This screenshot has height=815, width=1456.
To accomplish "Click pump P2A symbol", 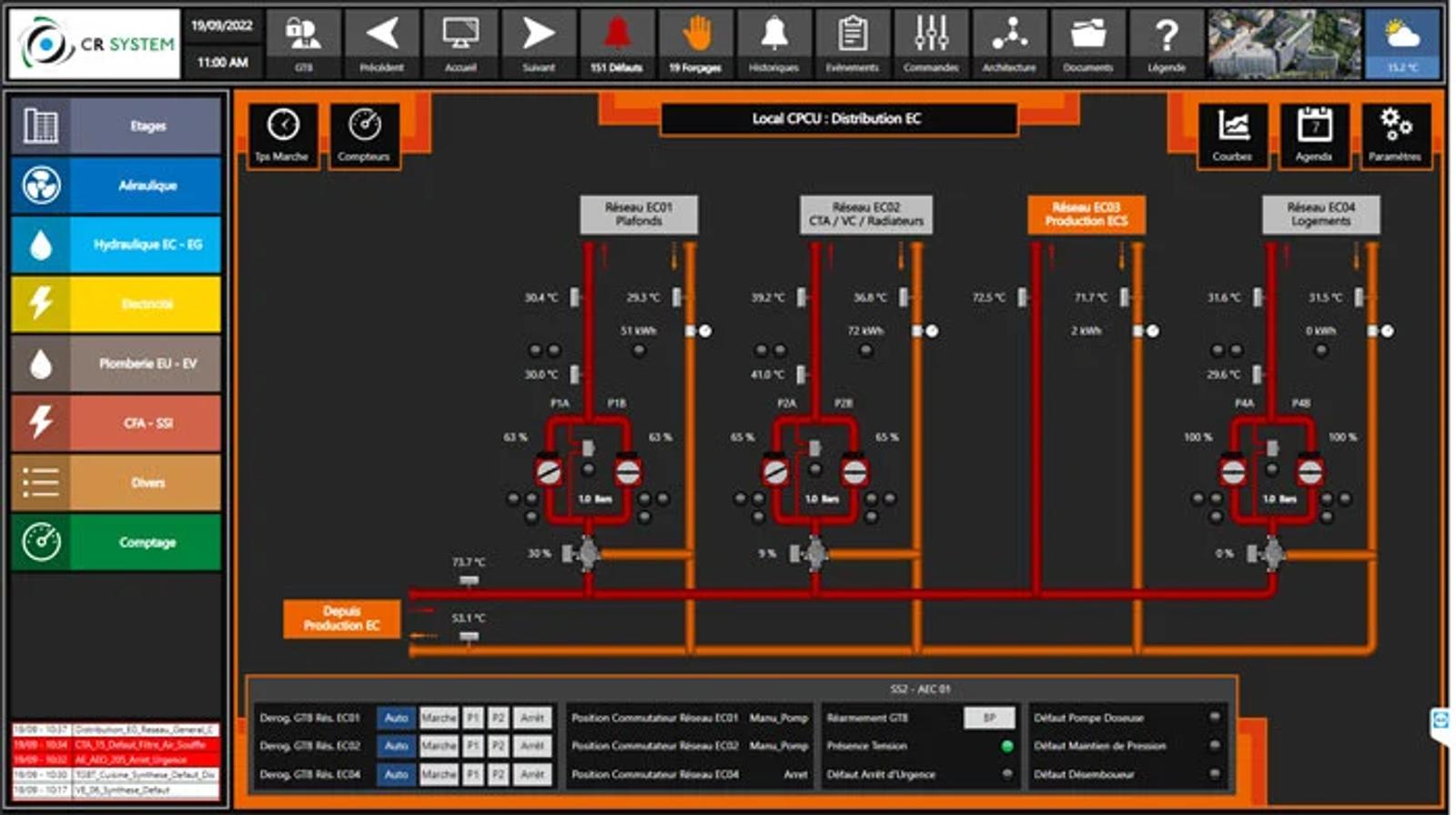I will coord(774,470).
